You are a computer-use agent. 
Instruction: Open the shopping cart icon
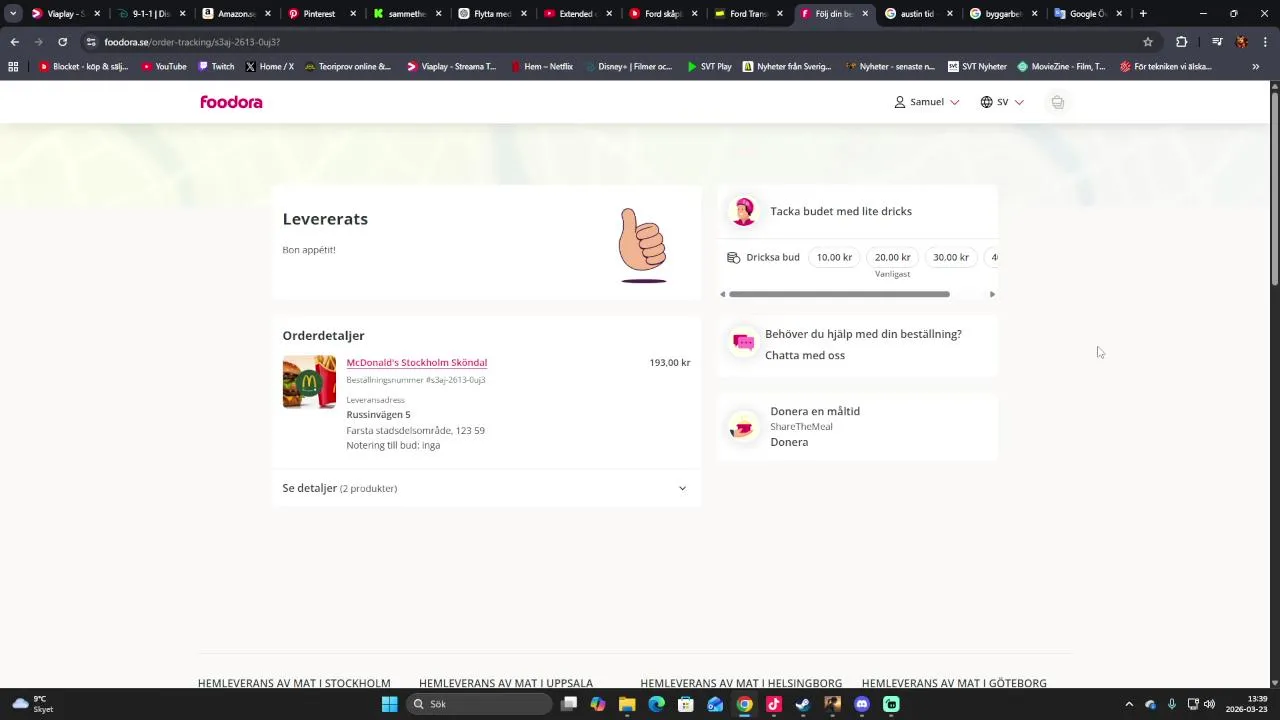point(1057,102)
